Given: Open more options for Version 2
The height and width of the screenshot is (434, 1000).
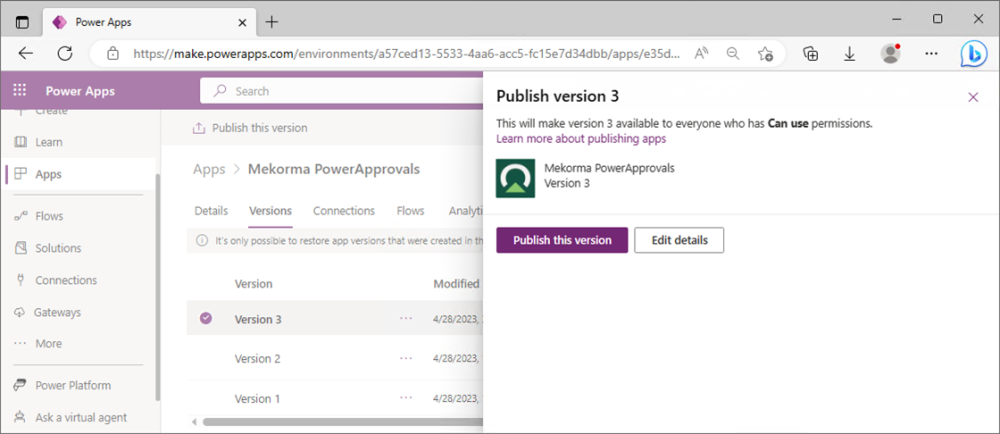Looking at the screenshot, I should click(x=406, y=358).
